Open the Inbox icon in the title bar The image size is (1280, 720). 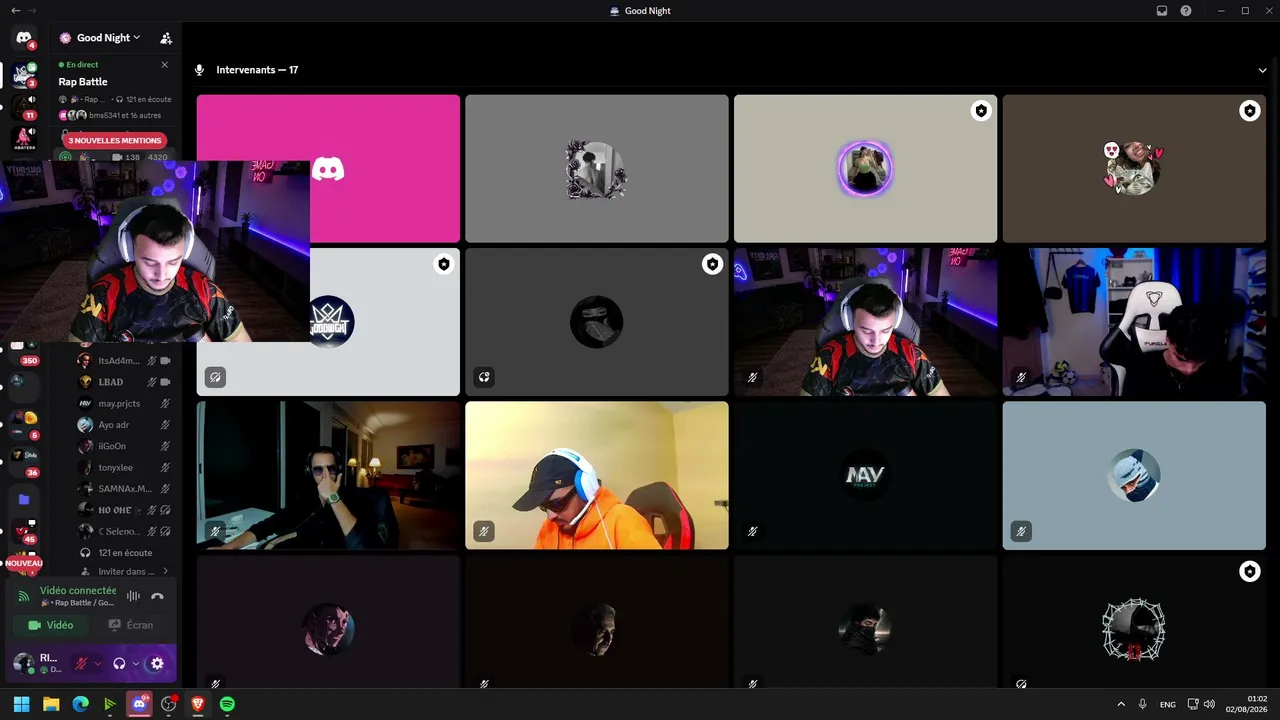tap(1162, 11)
